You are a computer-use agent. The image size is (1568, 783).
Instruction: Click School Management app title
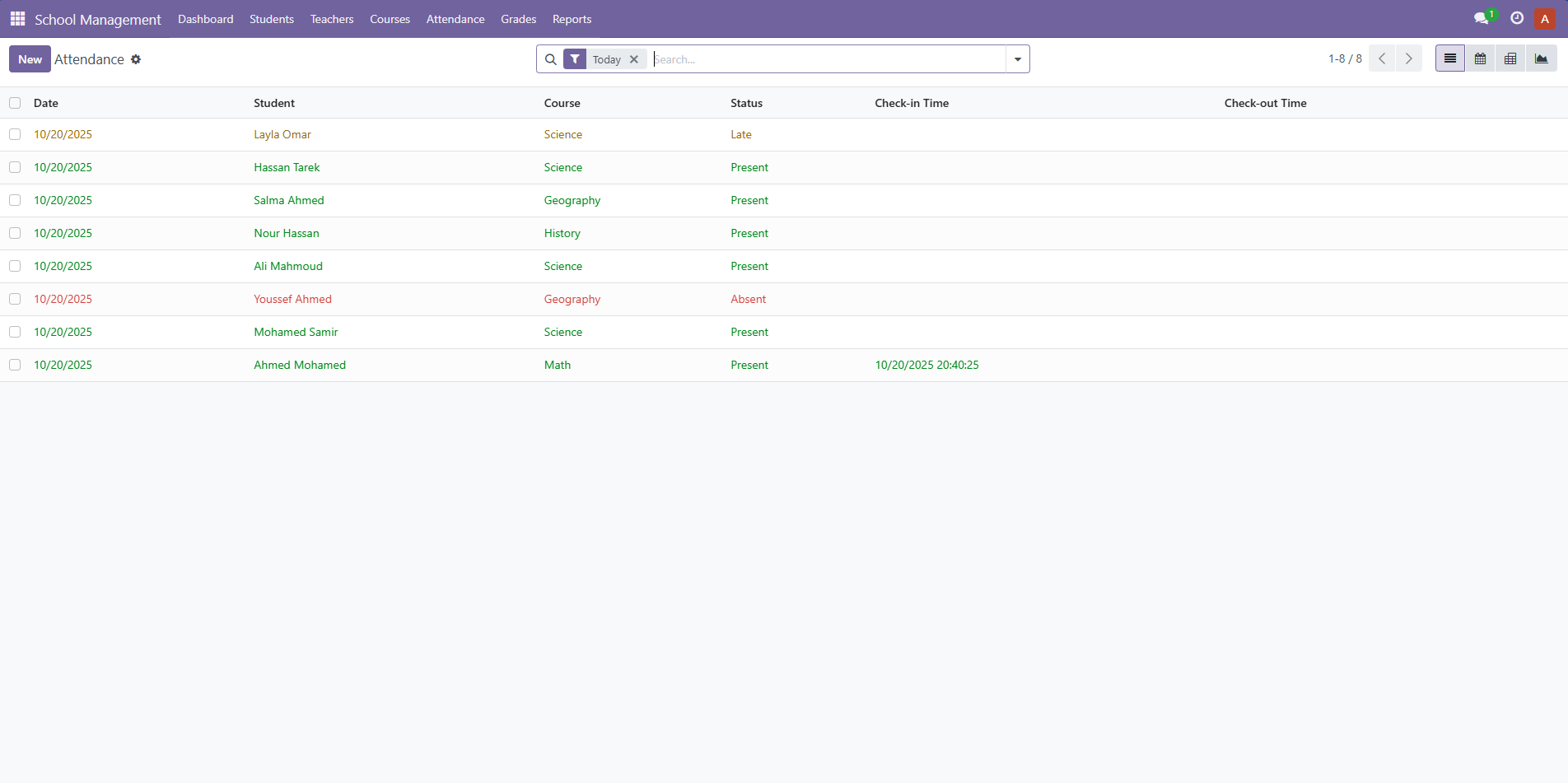click(98, 19)
